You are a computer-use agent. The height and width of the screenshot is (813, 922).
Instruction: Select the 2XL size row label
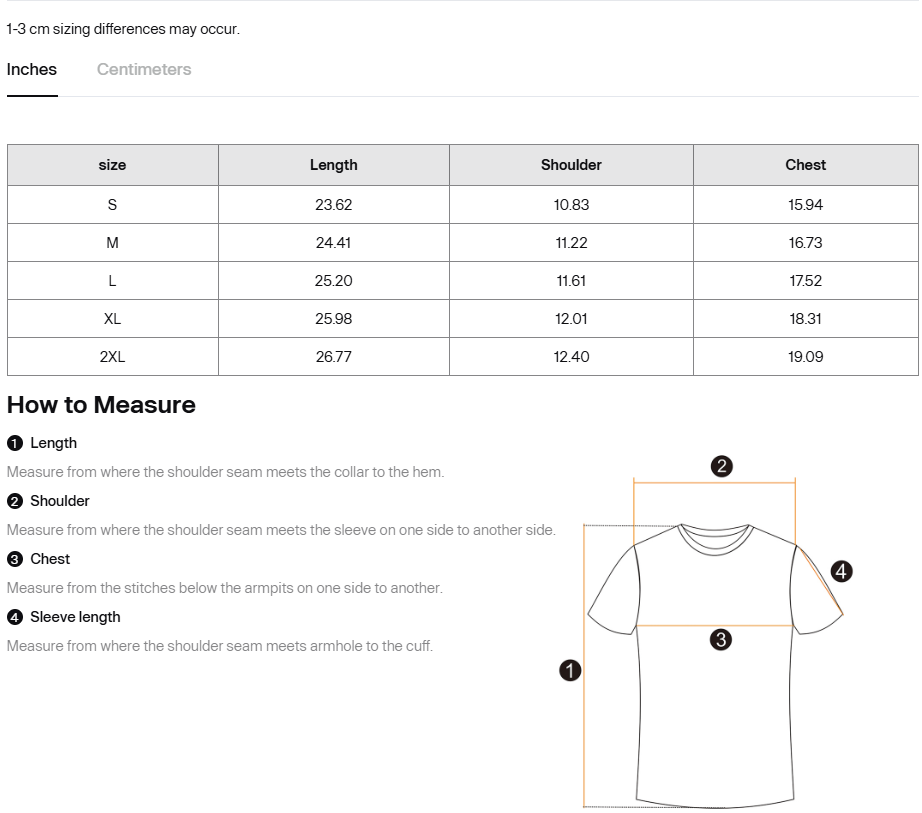pyautogui.click(x=112, y=357)
